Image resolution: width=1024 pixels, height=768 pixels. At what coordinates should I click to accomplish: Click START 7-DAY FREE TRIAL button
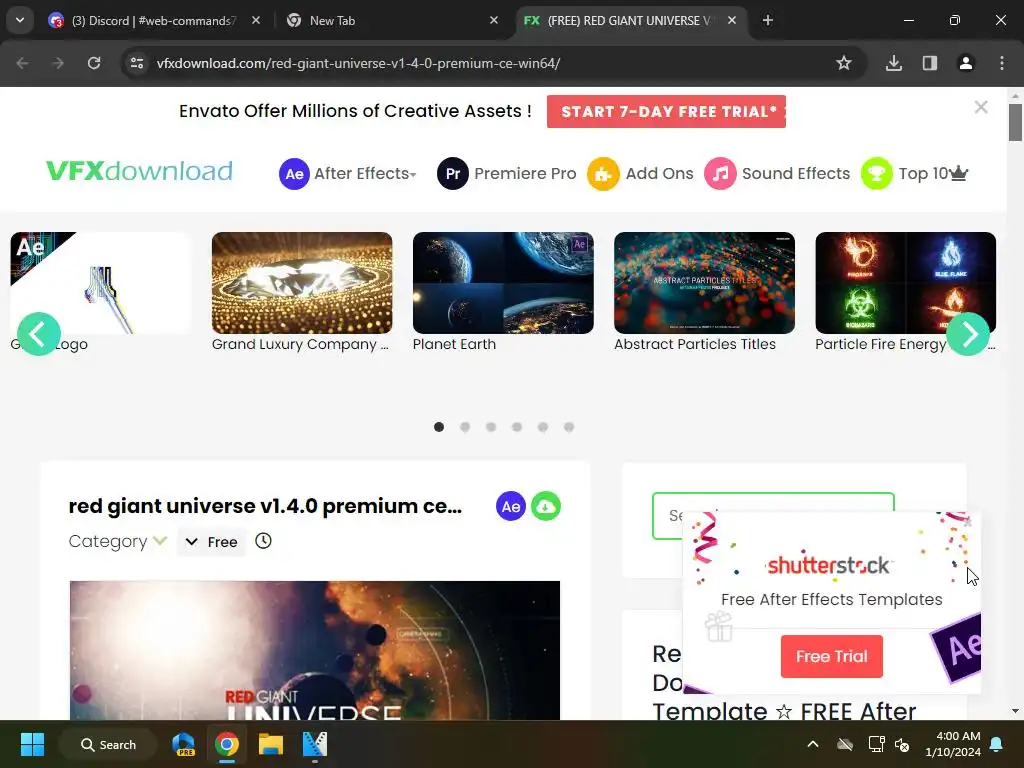coord(666,112)
